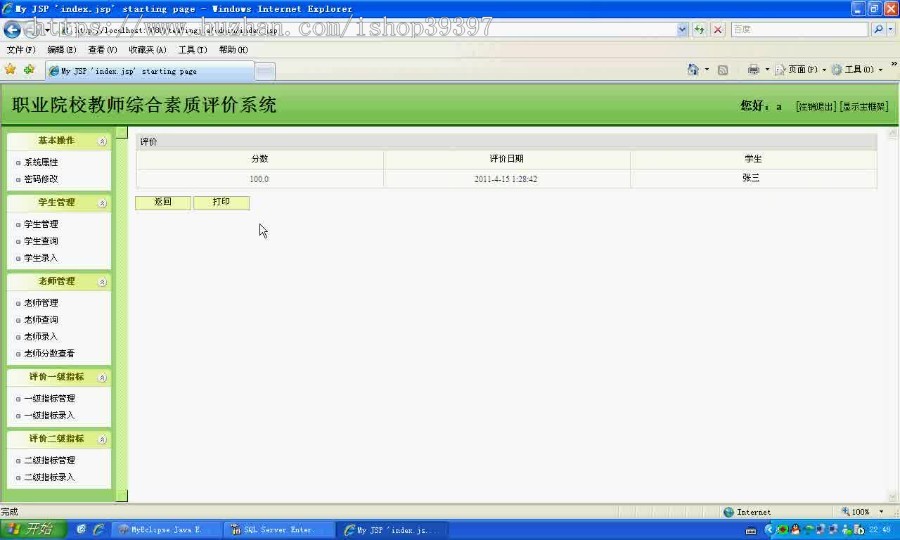
Task: Open 二级指标录入 in sidebar
Action: 49,477
